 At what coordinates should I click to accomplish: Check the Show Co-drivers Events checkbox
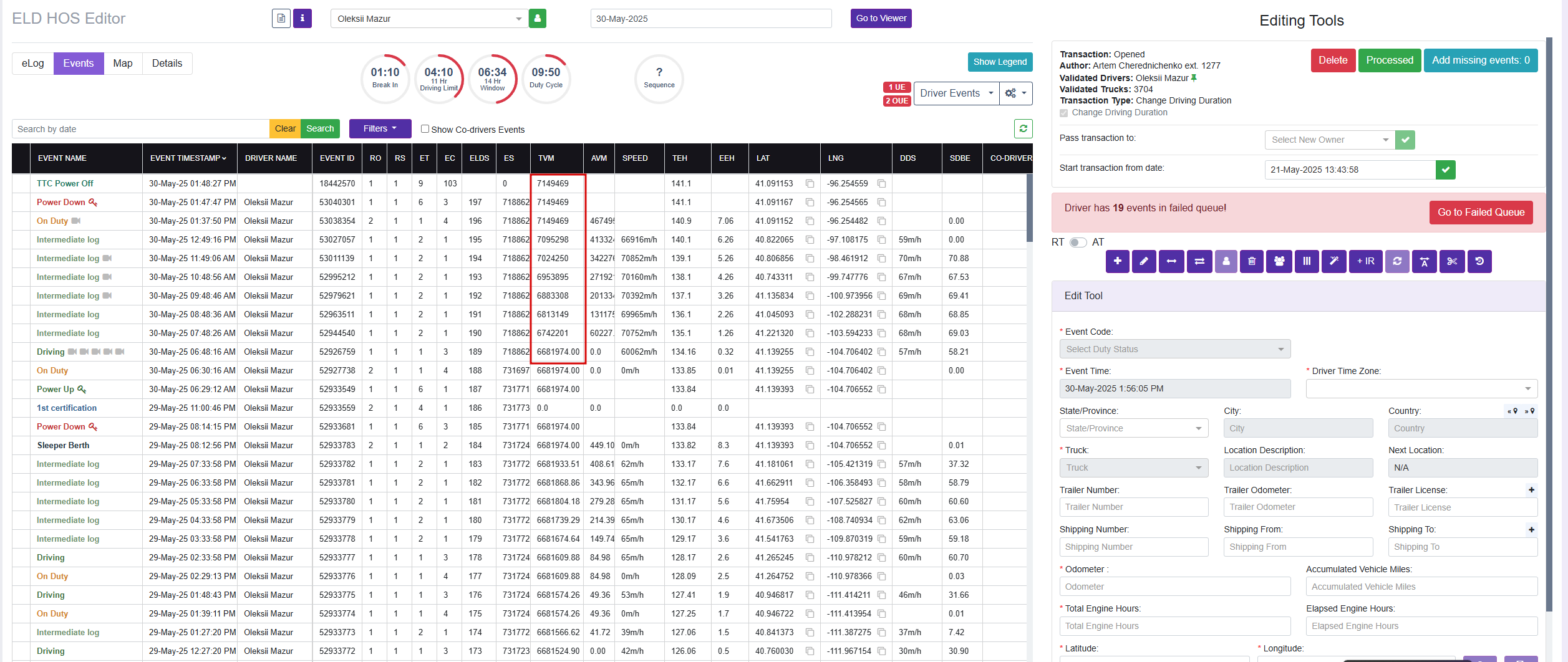click(425, 128)
